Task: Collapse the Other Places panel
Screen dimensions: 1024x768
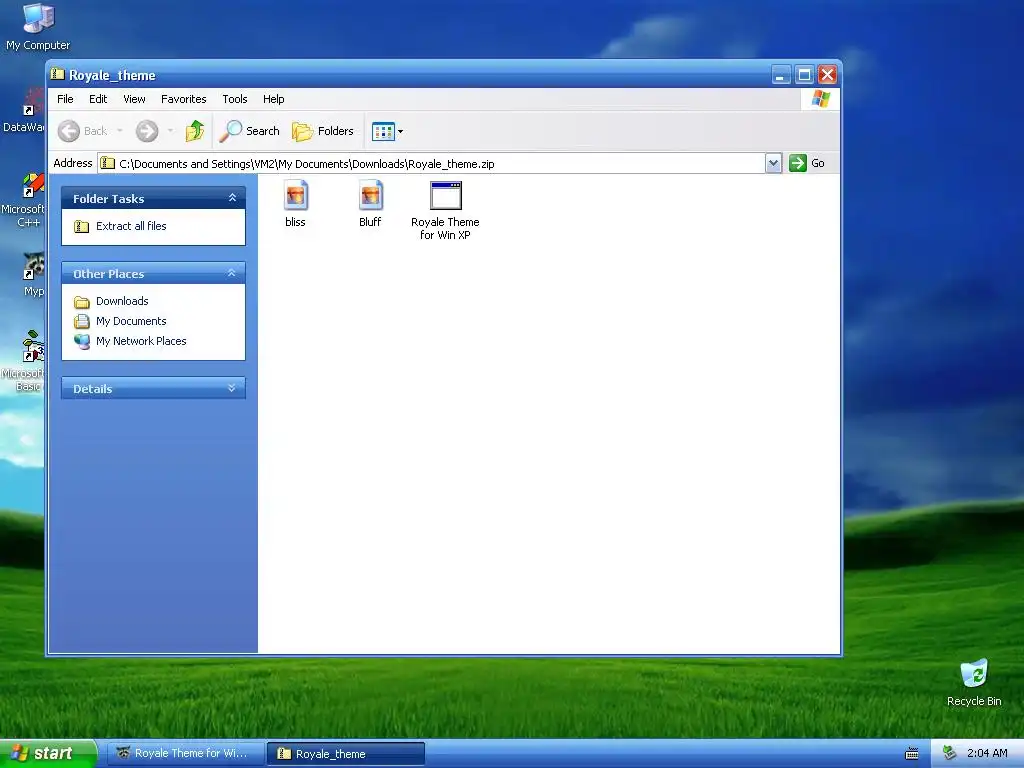Action: point(232,273)
